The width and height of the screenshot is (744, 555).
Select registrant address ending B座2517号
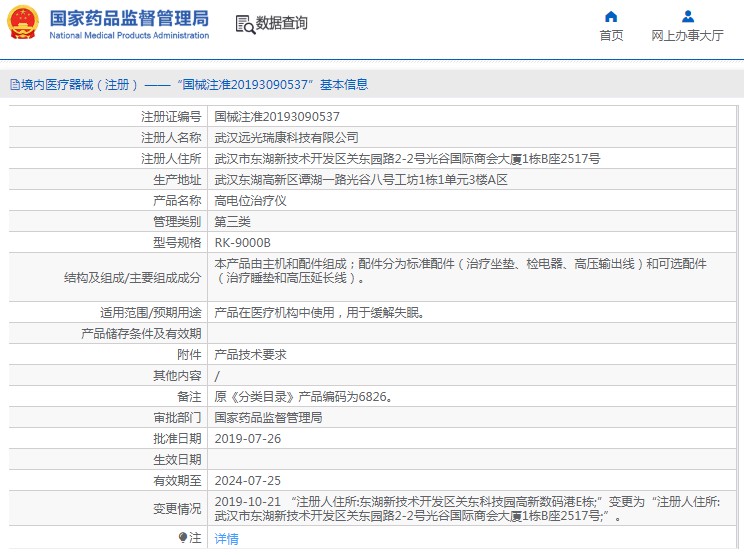click(407, 158)
